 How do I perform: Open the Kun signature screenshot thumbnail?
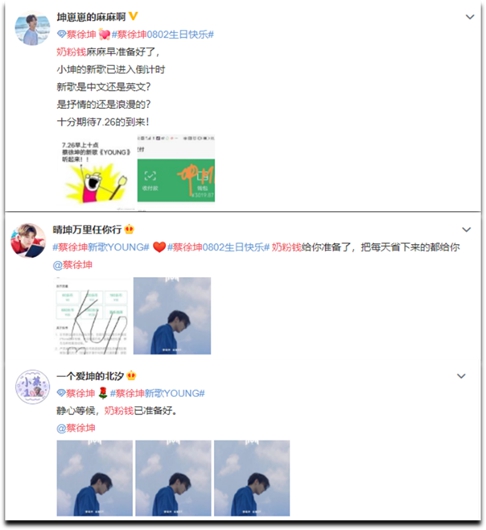coord(92,316)
